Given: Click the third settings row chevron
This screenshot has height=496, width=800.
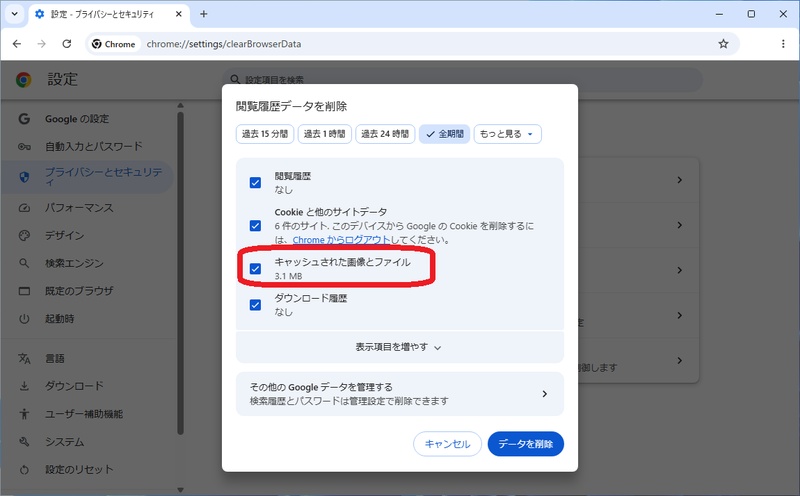Looking at the screenshot, I should [680, 270].
